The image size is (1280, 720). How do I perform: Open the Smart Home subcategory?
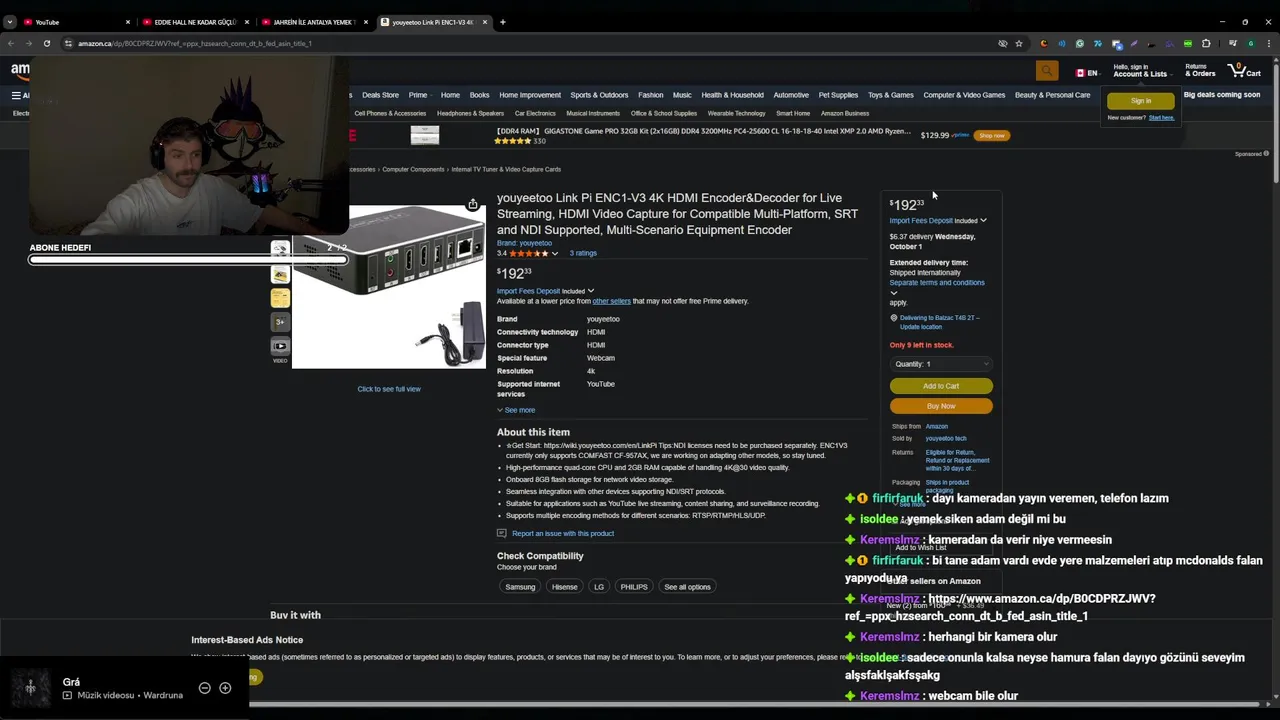793,113
